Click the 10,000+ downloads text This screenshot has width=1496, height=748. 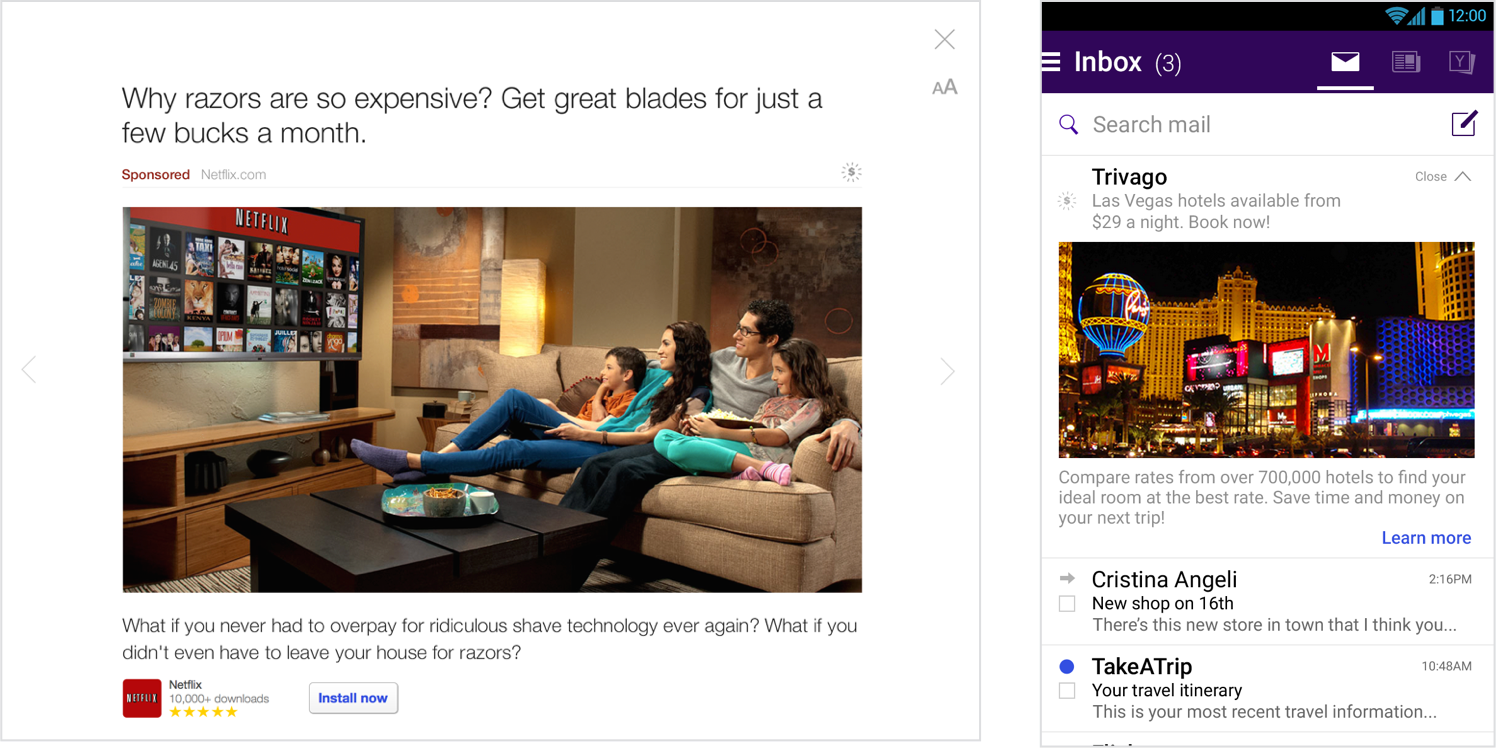(219, 698)
